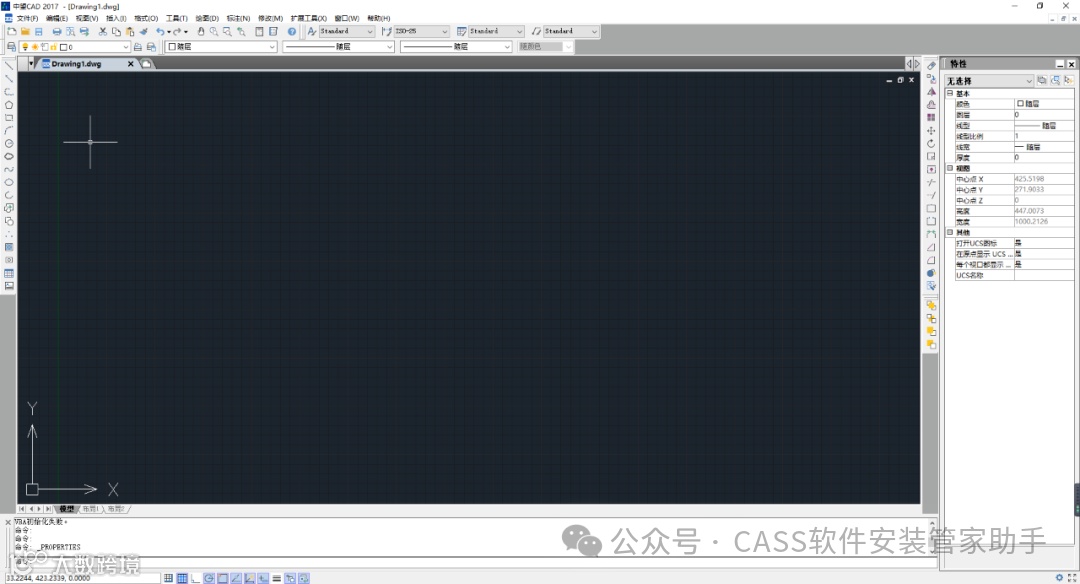Screen dimensions: 1080x584
Task: Click the Paste clipboard icon
Action: [x=129, y=32]
